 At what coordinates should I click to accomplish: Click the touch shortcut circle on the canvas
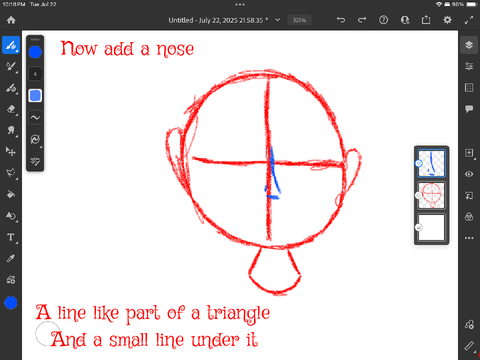(x=48, y=334)
